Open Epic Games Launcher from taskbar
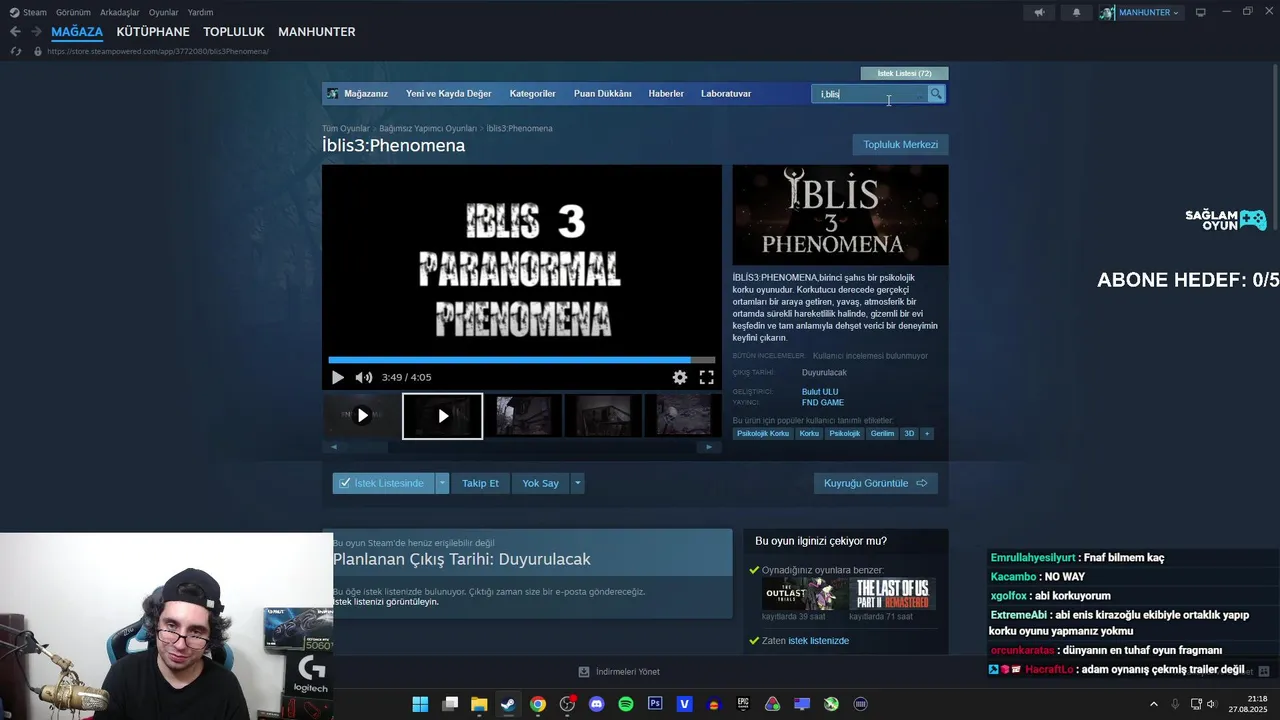 [x=743, y=704]
